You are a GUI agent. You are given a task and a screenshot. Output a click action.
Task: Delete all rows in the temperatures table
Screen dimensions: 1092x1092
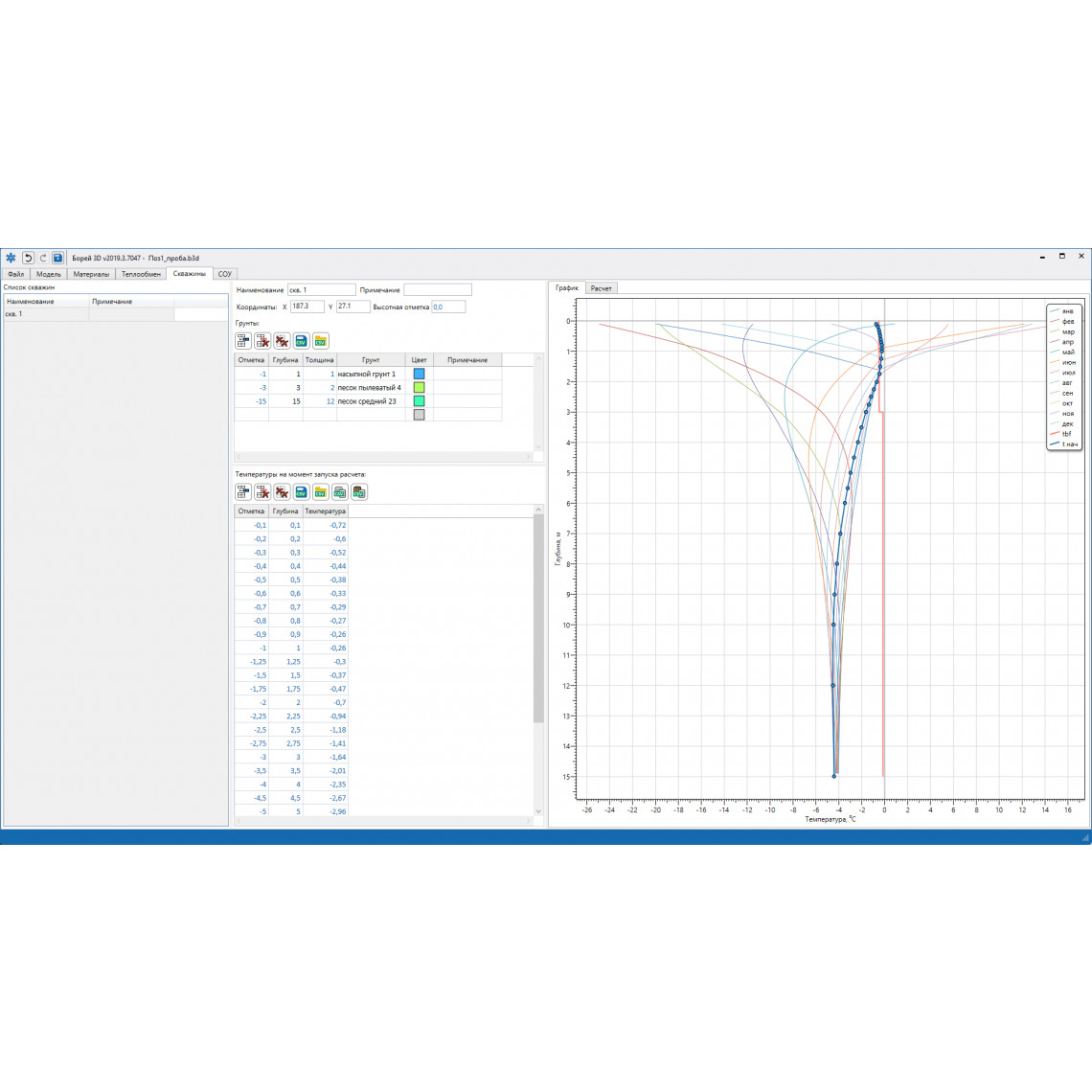point(282,491)
